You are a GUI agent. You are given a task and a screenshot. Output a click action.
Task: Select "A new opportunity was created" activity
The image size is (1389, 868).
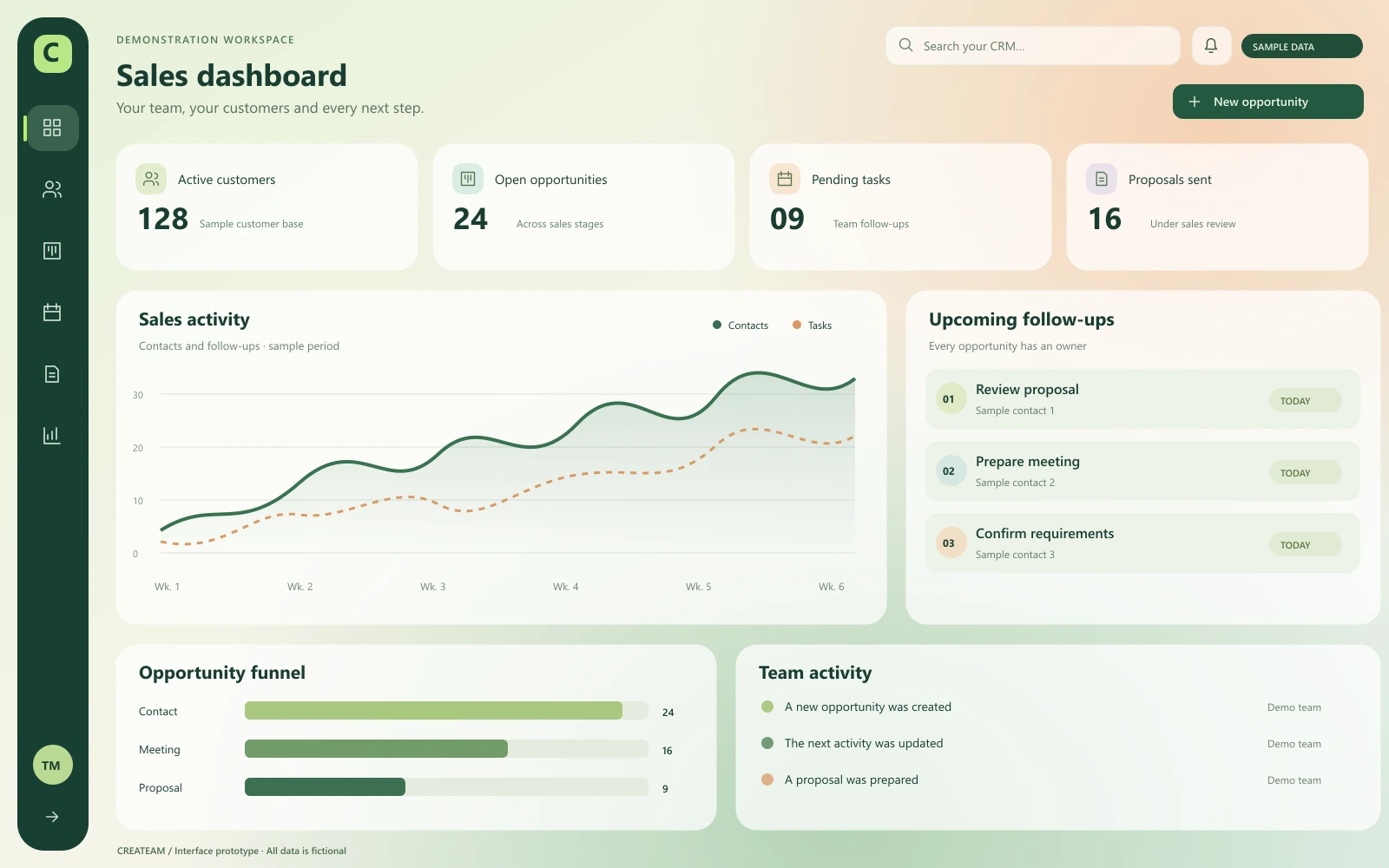(x=868, y=707)
